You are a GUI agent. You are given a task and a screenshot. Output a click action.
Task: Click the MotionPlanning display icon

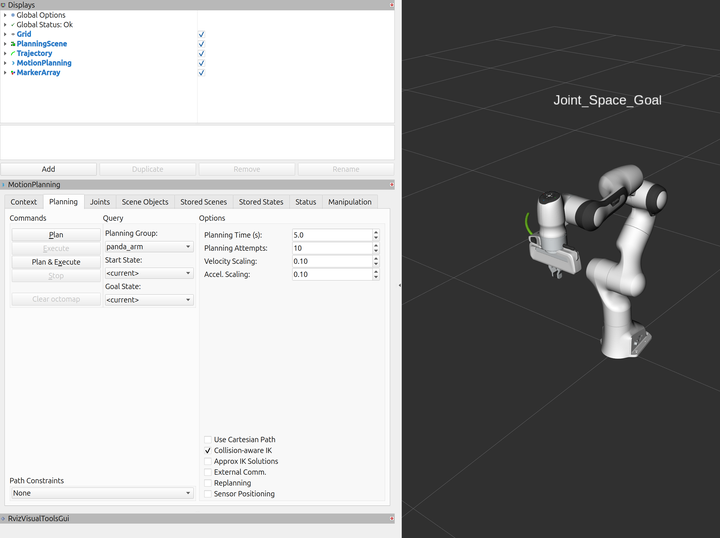[13, 63]
